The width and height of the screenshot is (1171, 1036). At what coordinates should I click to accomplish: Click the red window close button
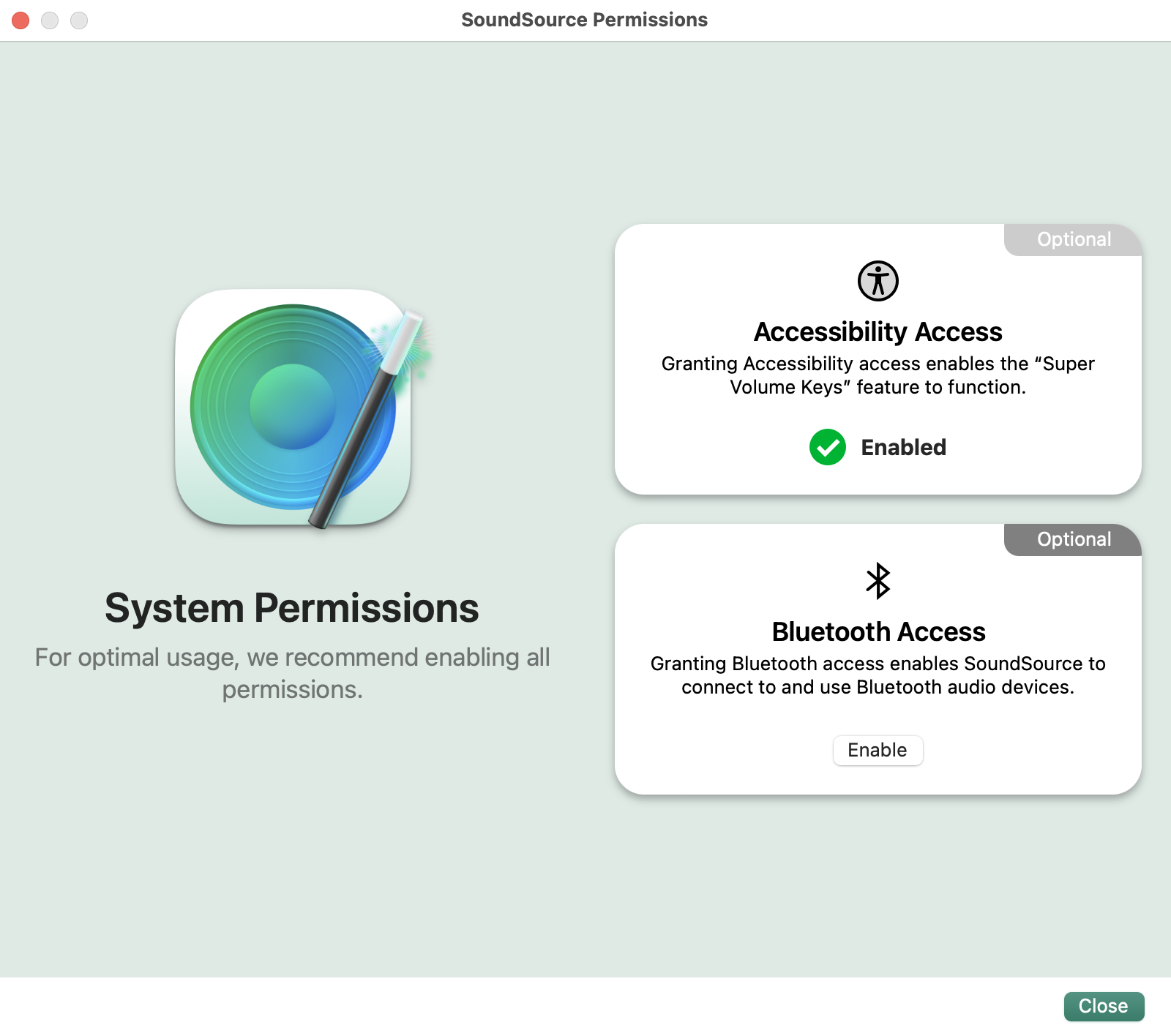20,20
